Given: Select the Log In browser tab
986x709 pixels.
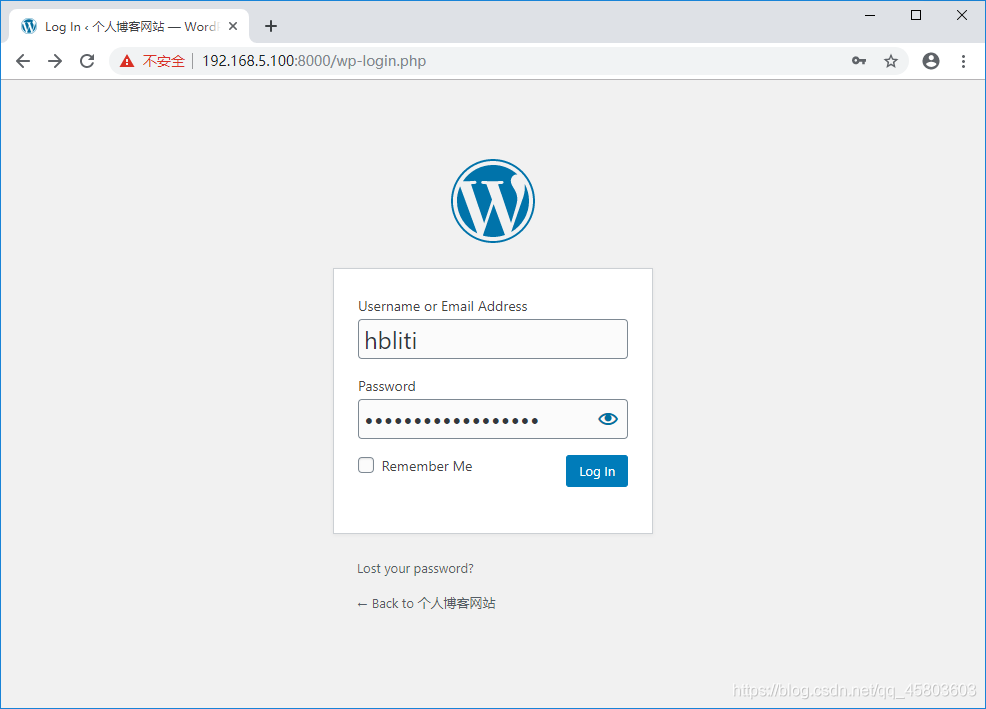Looking at the screenshot, I should tap(129, 26).
